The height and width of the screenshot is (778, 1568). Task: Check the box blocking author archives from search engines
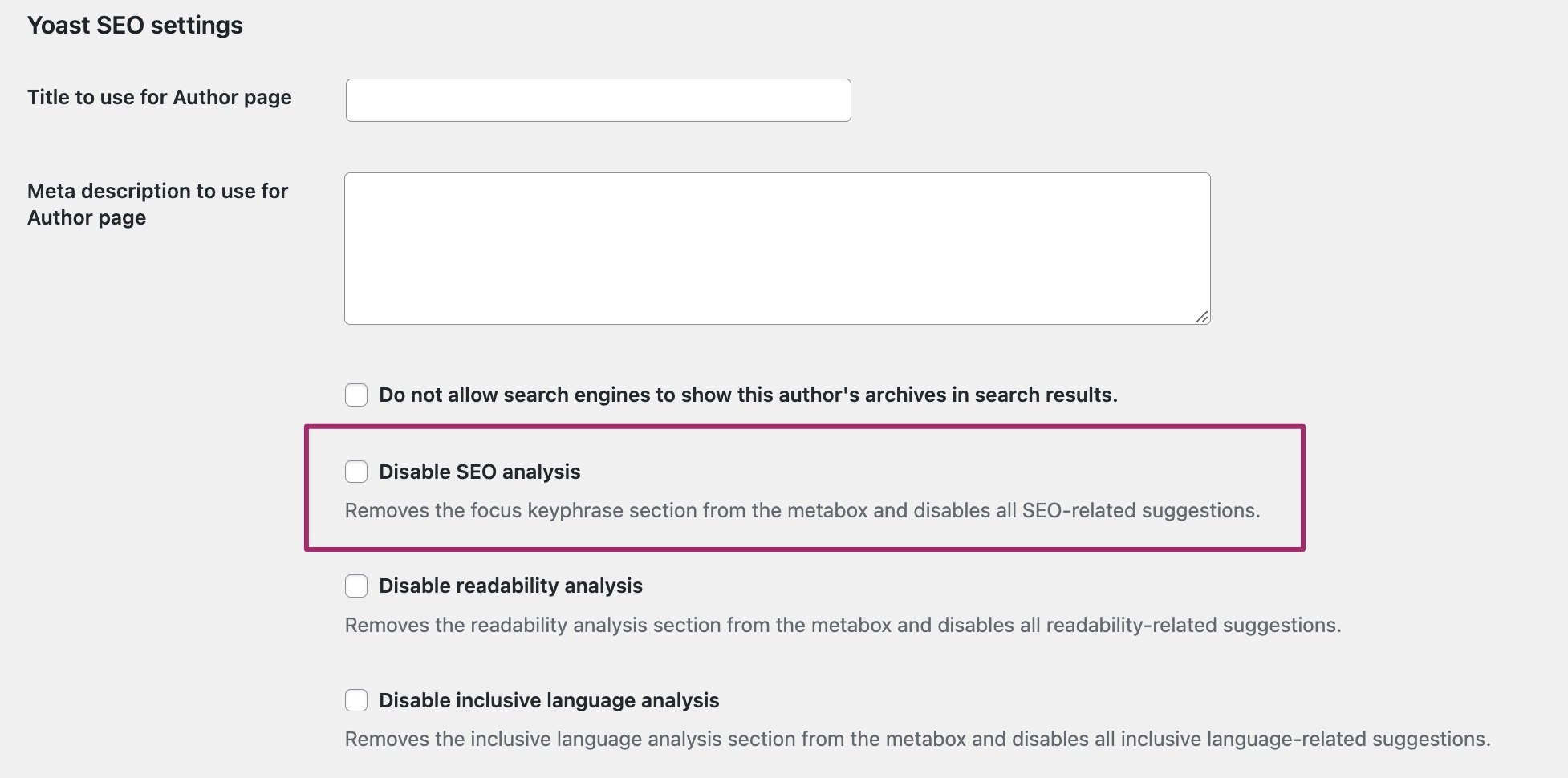[x=355, y=395]
